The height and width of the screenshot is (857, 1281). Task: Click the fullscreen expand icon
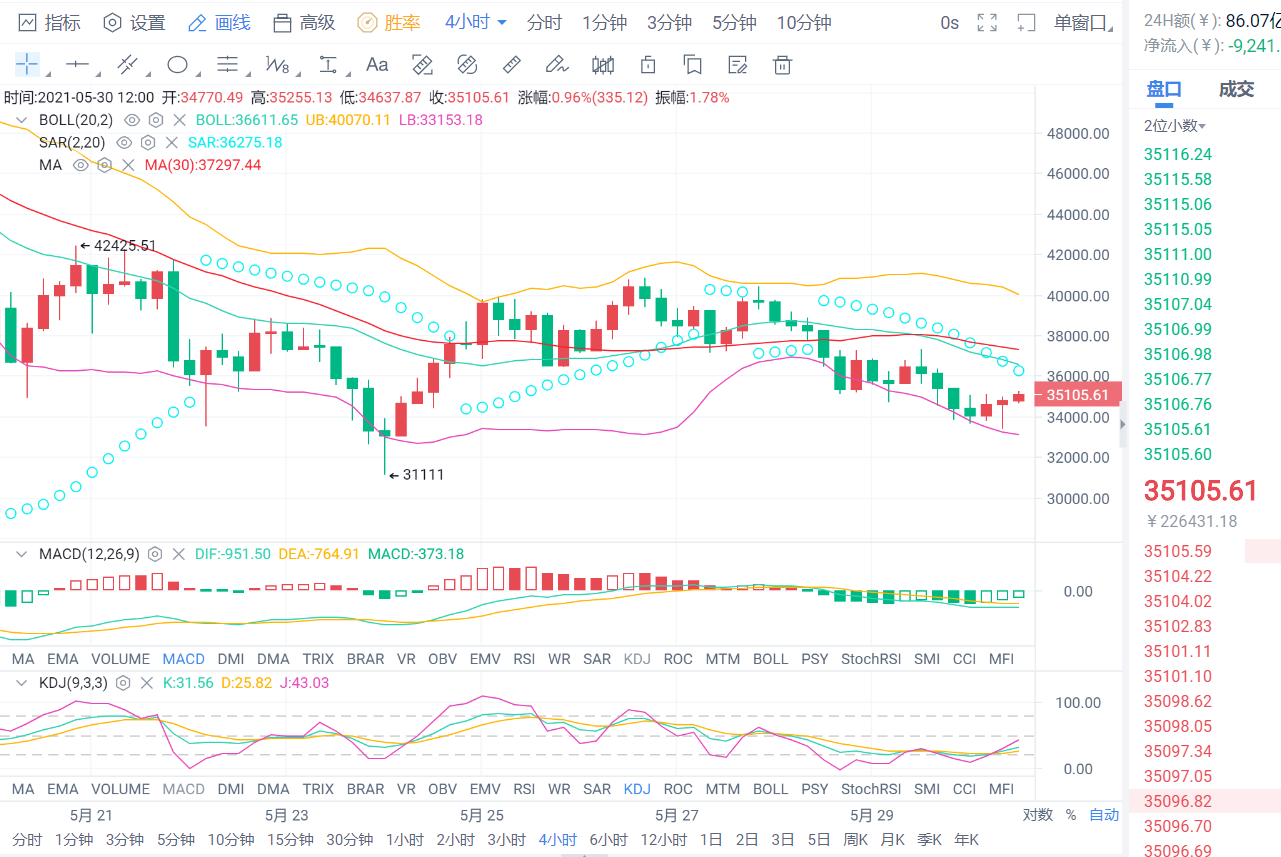click(x=987, y=22)
